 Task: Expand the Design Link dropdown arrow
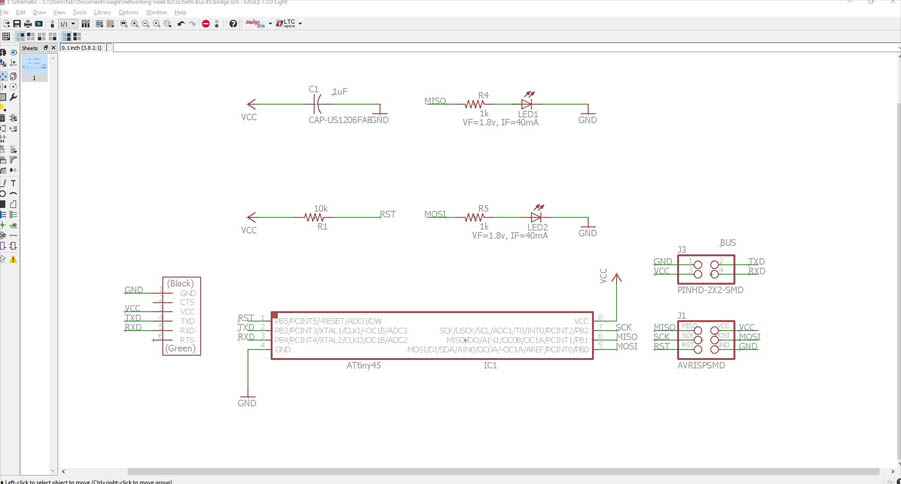270,24
